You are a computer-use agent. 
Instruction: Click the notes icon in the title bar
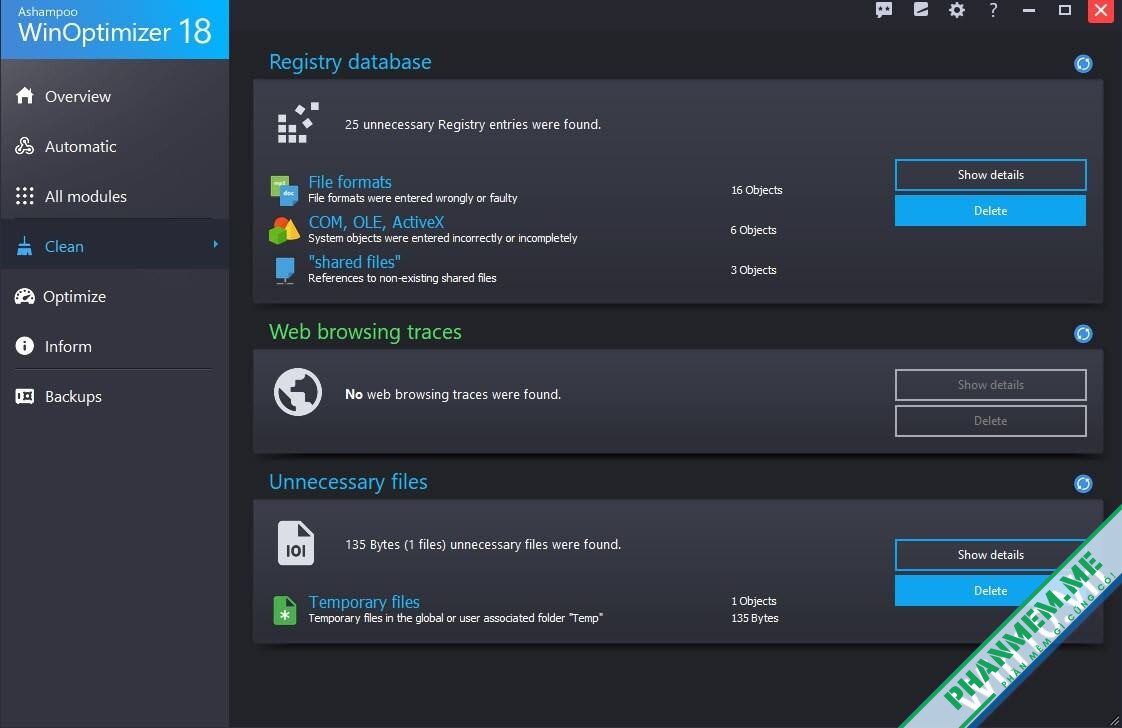click(920, 9)
